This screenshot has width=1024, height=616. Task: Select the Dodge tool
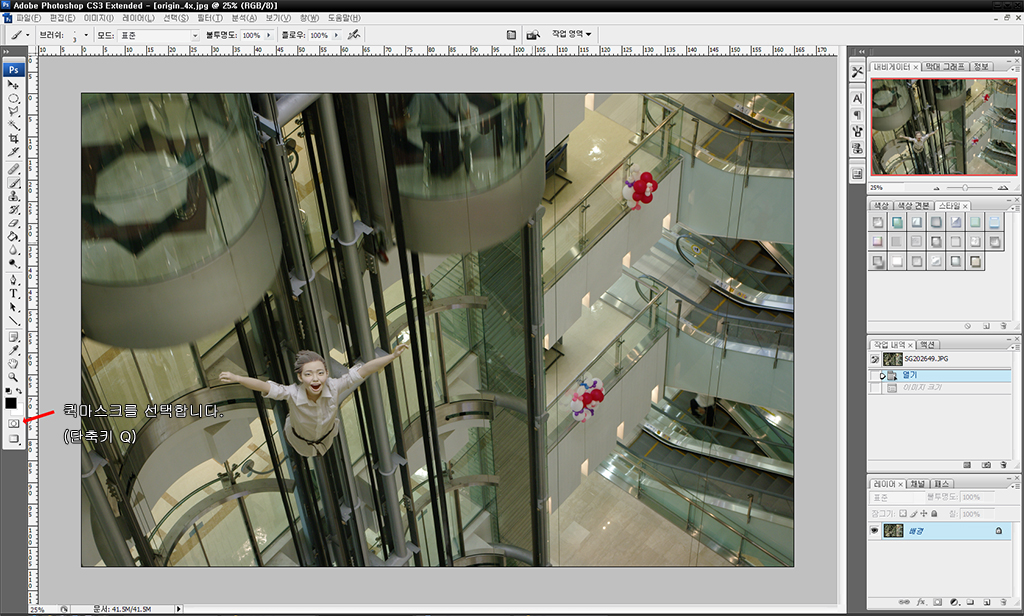(x=13, y=264)
